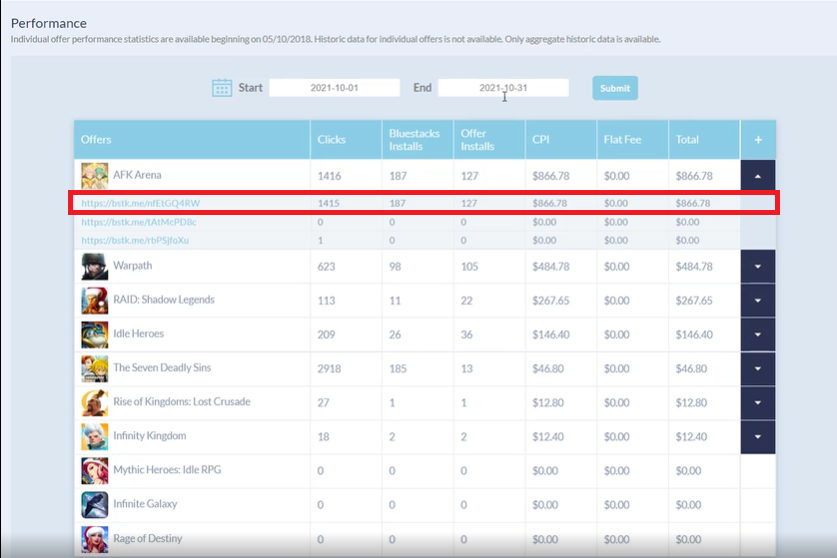837x558 pixels.
Task: Expand The Seven Deadly Sins row
Action: tap(758, 368)
